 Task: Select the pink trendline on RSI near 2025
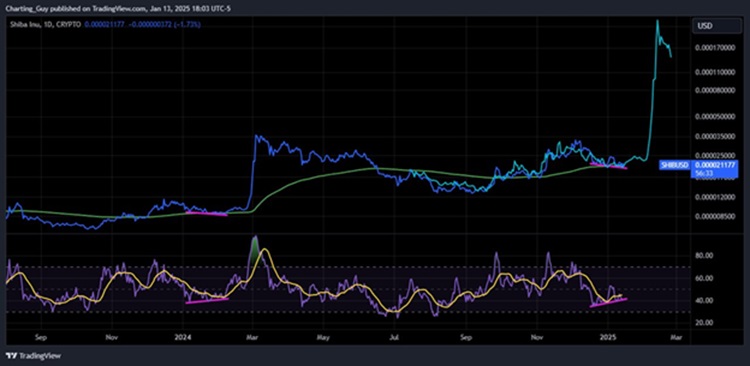(608, 302)
